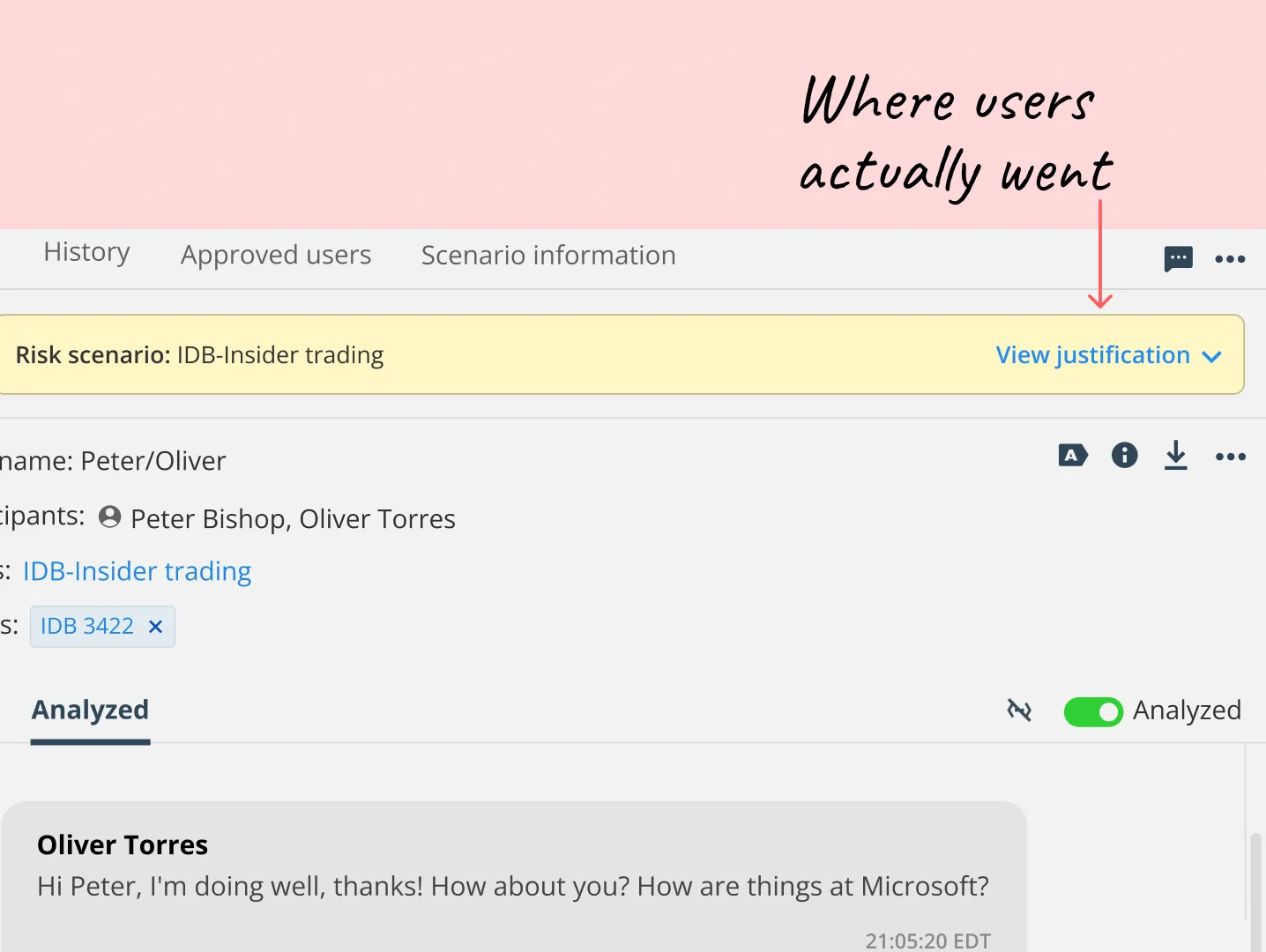Remove the IDB 3422 tag
The width and height of the screenshot is (1266, 952).
click(x=156, y=627)
